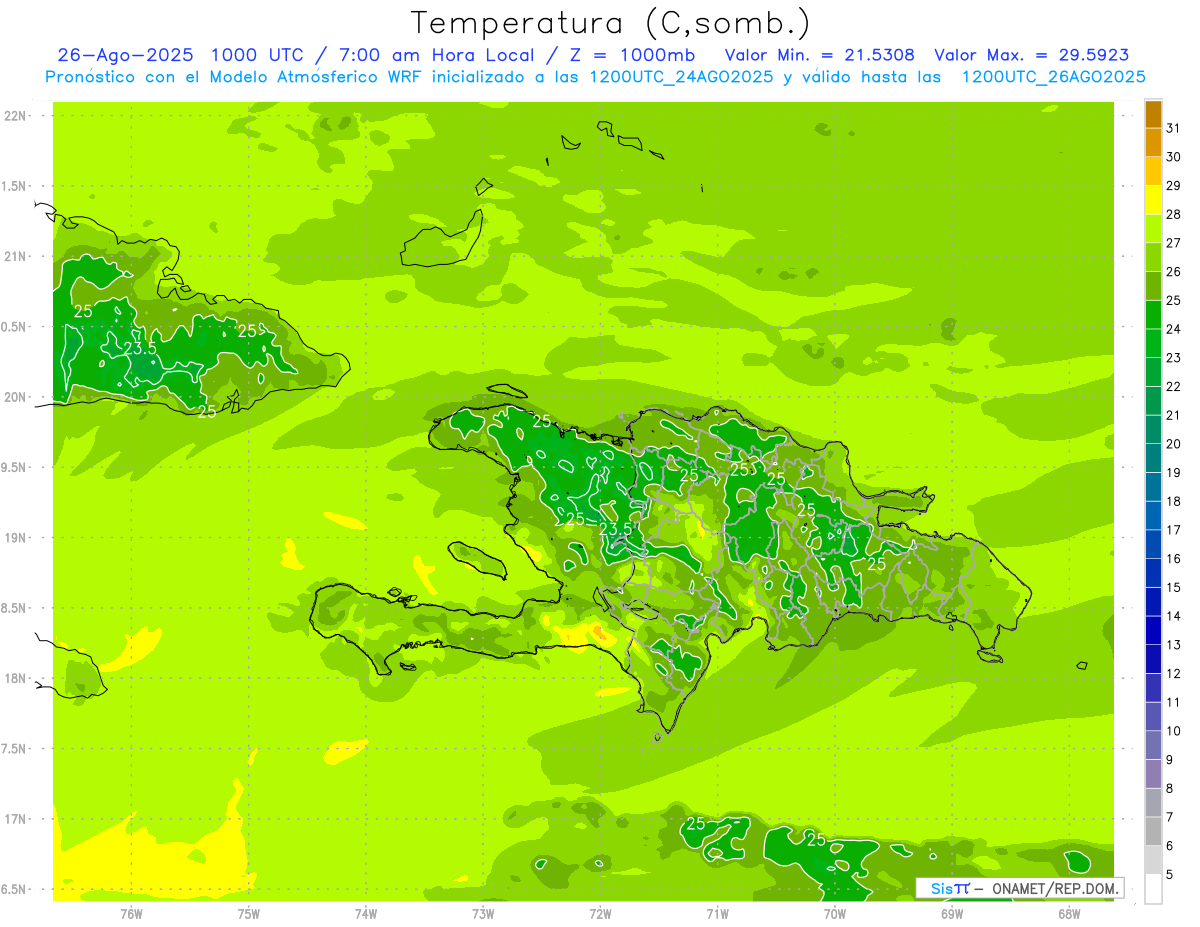Click the "18N" latitude label
The width and height of the screenshot is (1200, 927).
click(x=16, y=678)
